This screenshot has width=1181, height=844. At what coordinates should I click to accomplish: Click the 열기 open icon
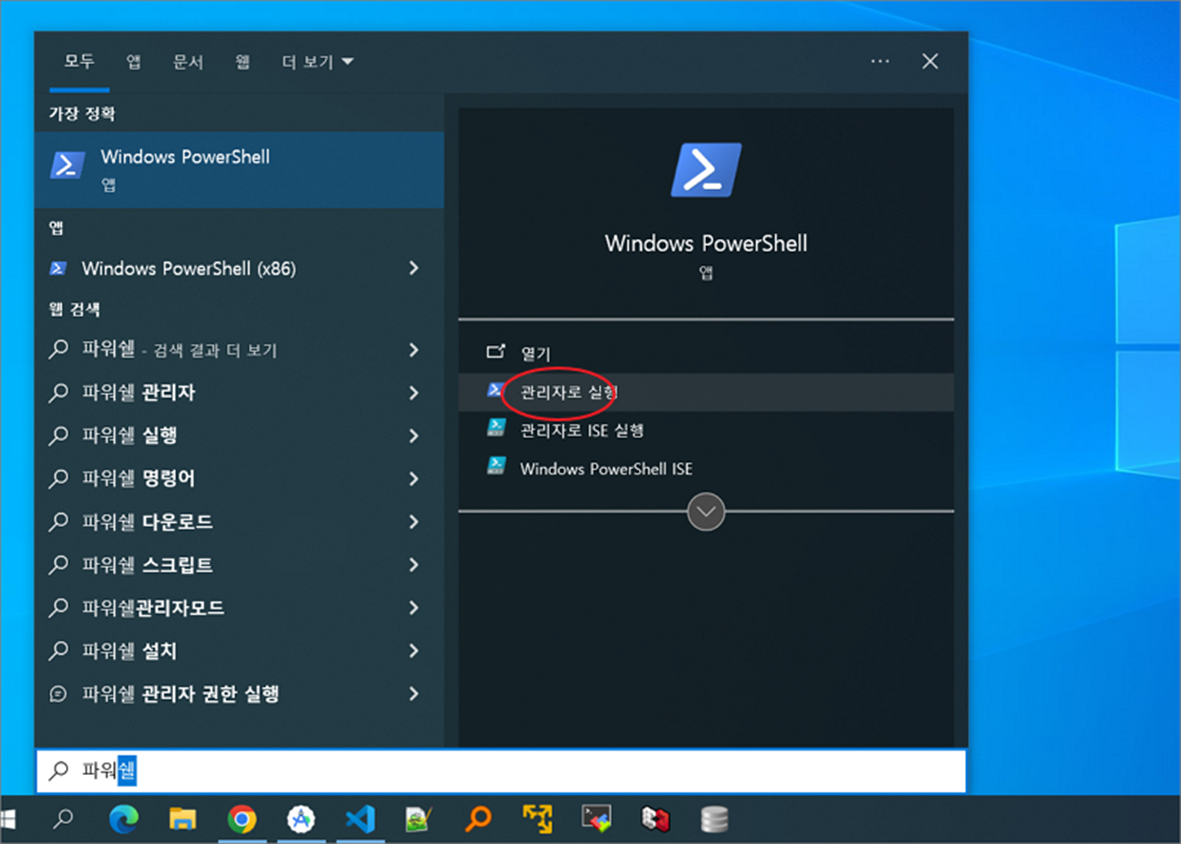pos(496,352)
